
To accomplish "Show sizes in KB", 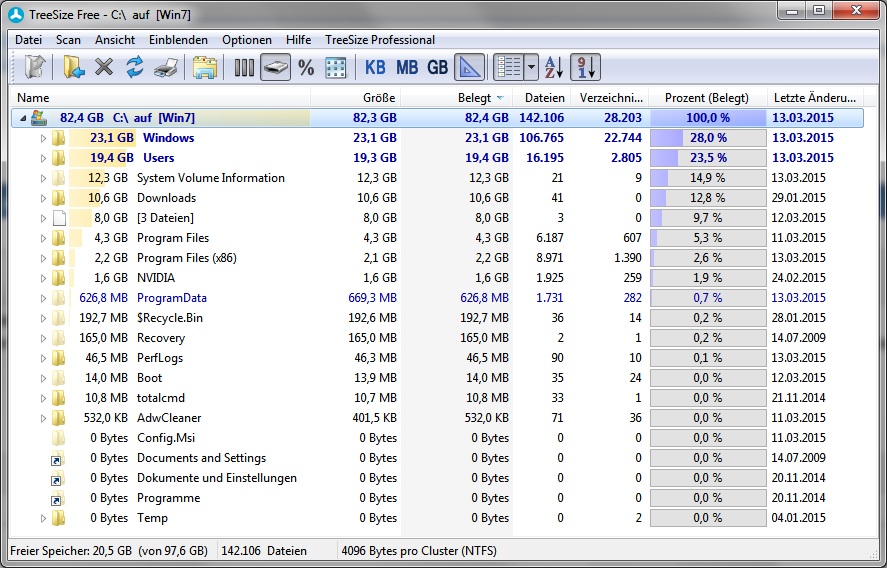I will (375, 68).
